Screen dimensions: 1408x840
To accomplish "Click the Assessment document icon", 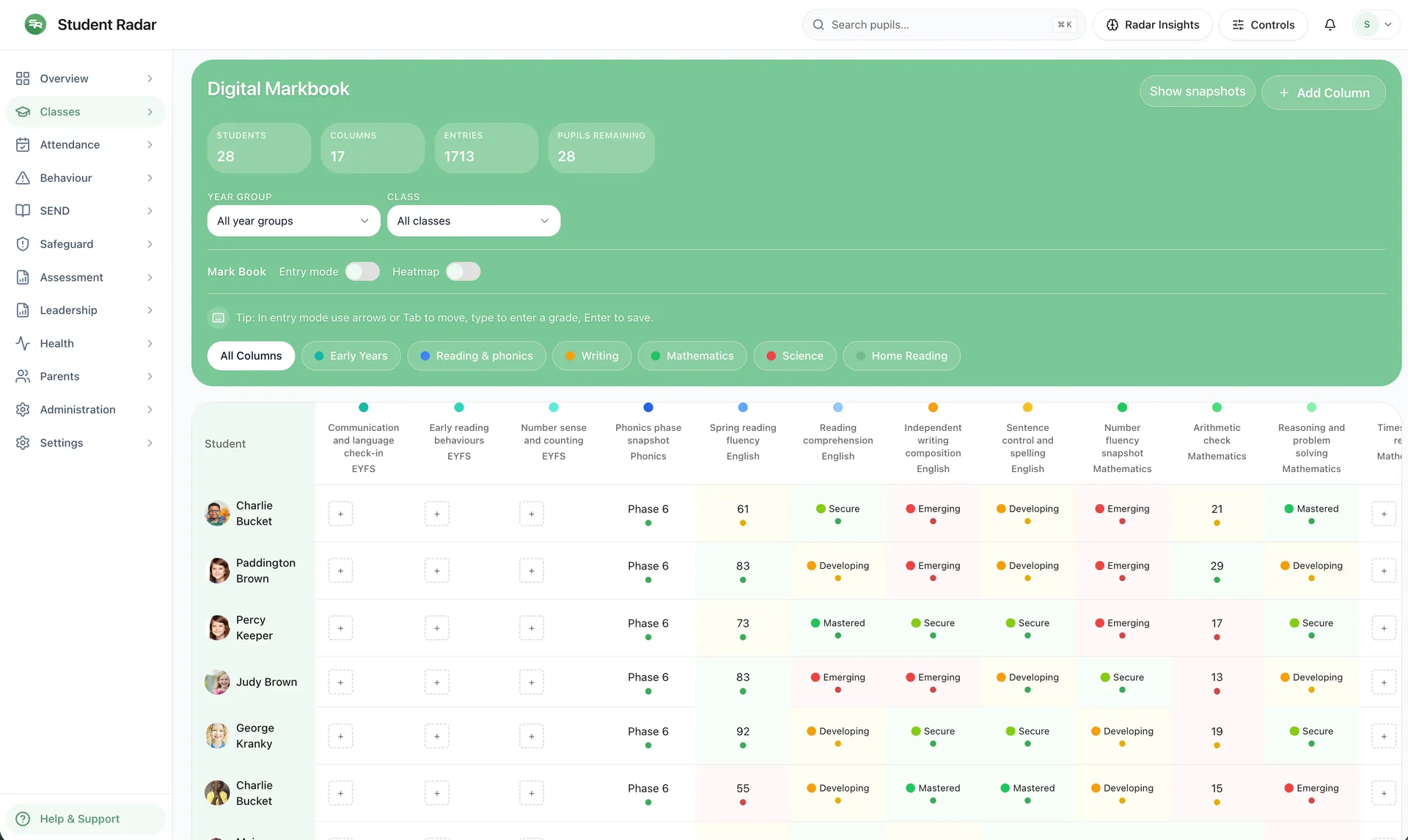I will coord(23,277).
